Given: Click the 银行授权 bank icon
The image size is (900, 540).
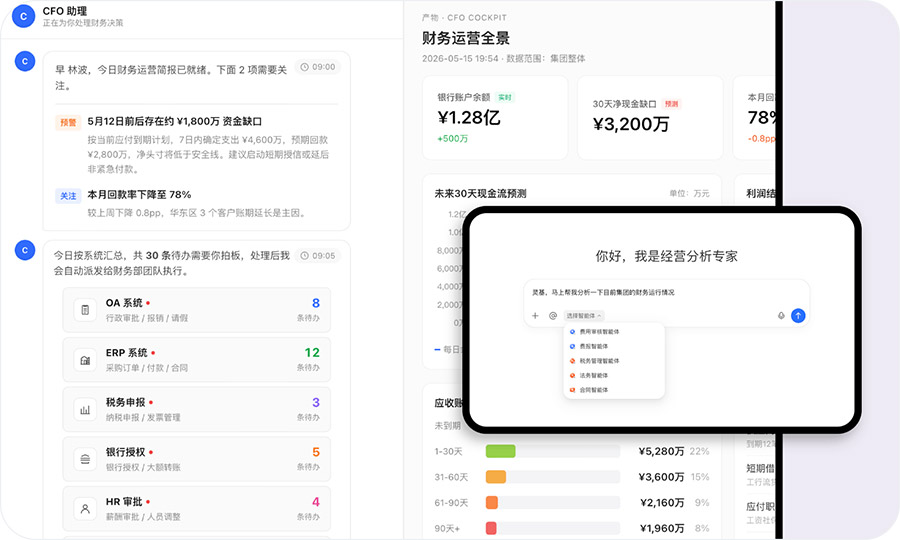Looking at the screenshot, I should click(x=85, y=459).
